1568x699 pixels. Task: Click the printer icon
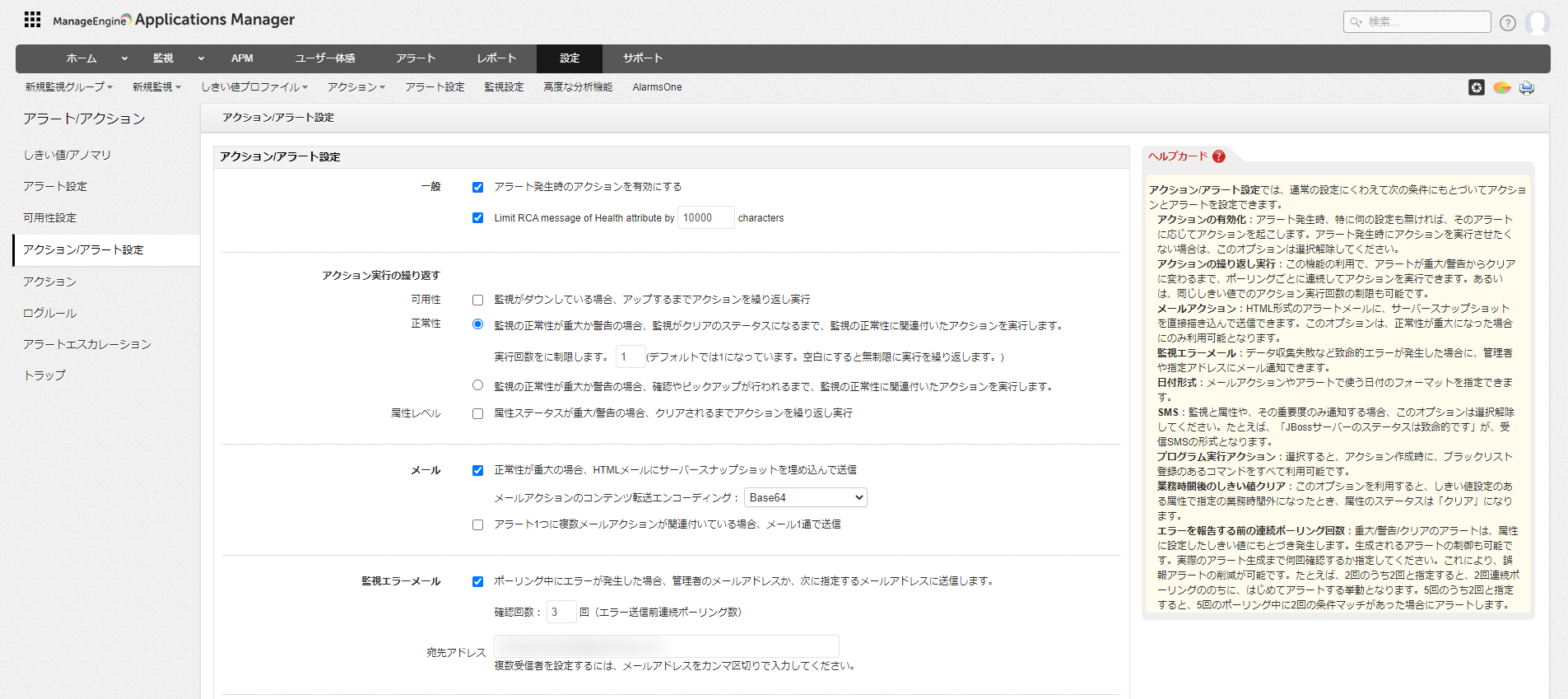point(1527,87)
